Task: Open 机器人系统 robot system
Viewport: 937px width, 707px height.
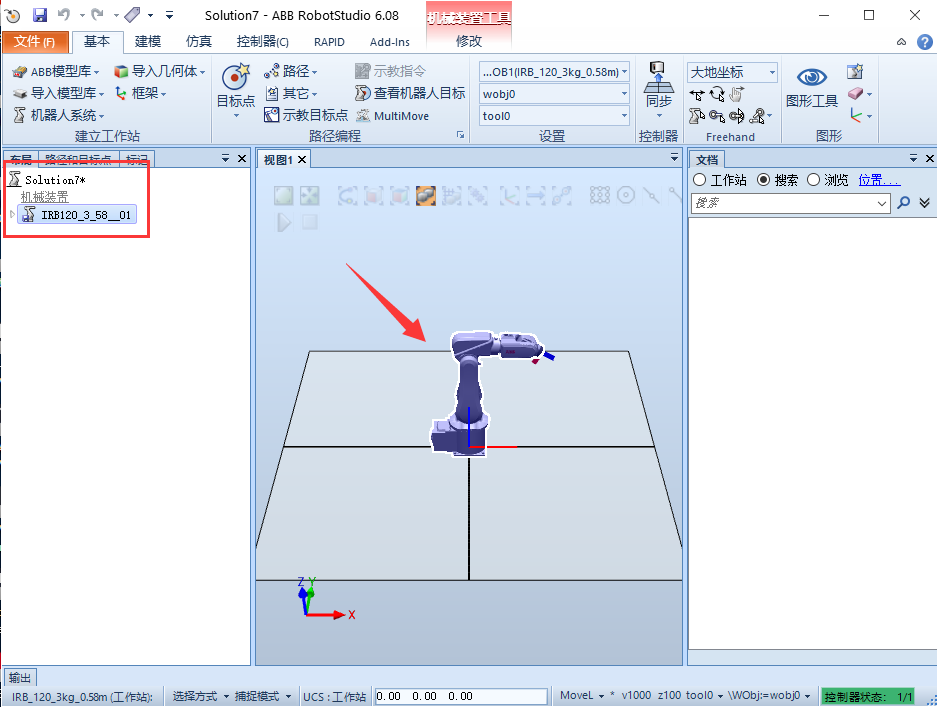Action: [x=59, y=115]
